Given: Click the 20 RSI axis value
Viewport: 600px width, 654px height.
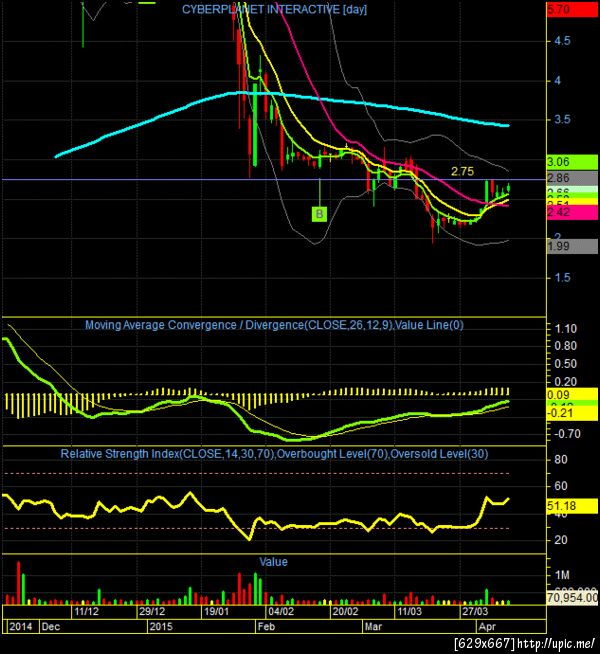Looking at the screenshot, I should (x=561, y=540).
